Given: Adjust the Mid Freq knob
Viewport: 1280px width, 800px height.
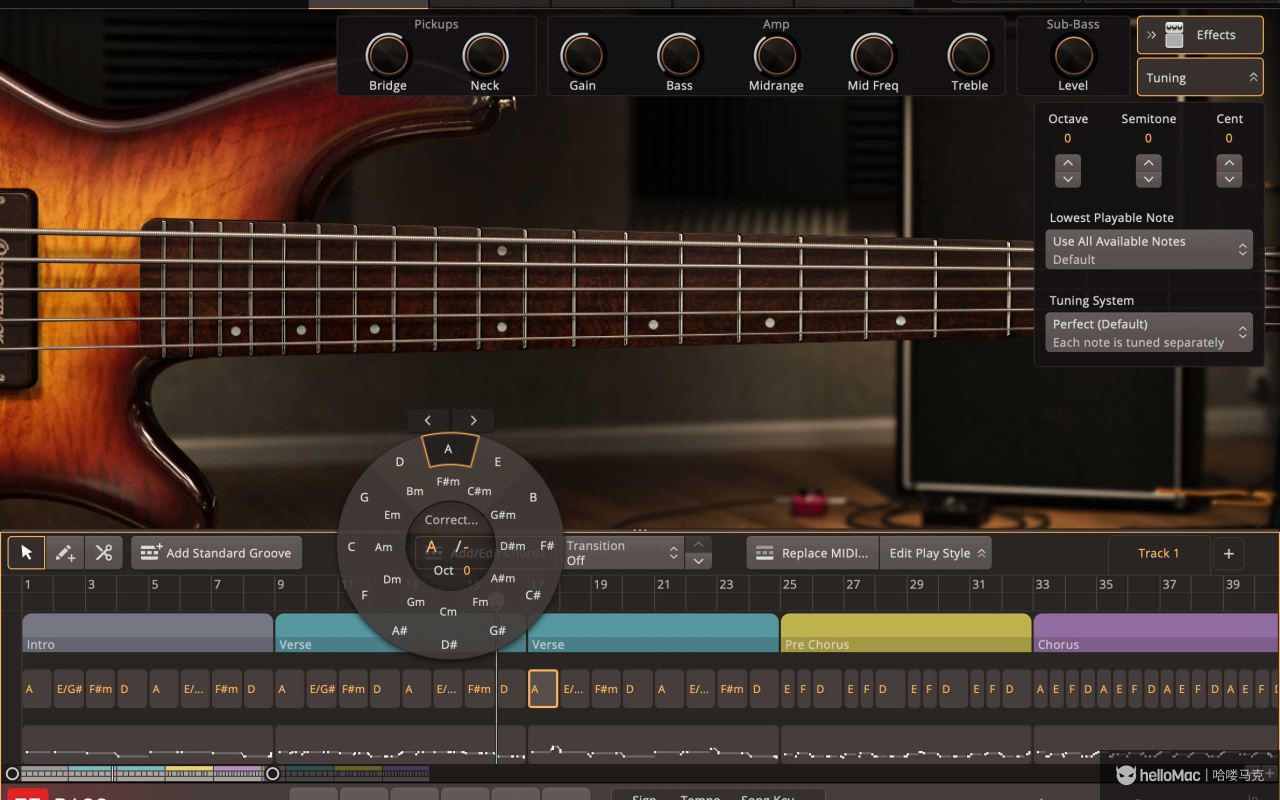Looking at the screenshot, I should point(873,55).
